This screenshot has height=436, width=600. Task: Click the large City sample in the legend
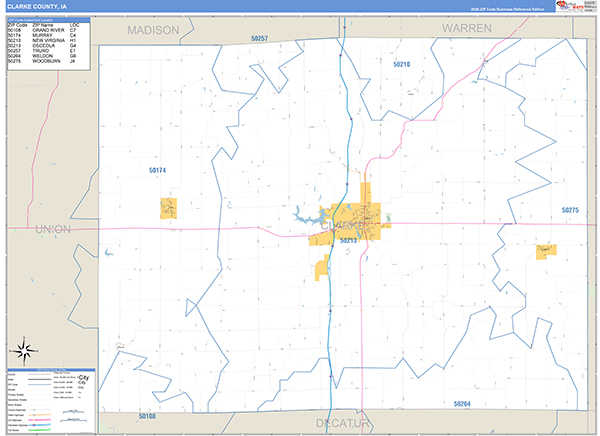(x=83, y=377)
